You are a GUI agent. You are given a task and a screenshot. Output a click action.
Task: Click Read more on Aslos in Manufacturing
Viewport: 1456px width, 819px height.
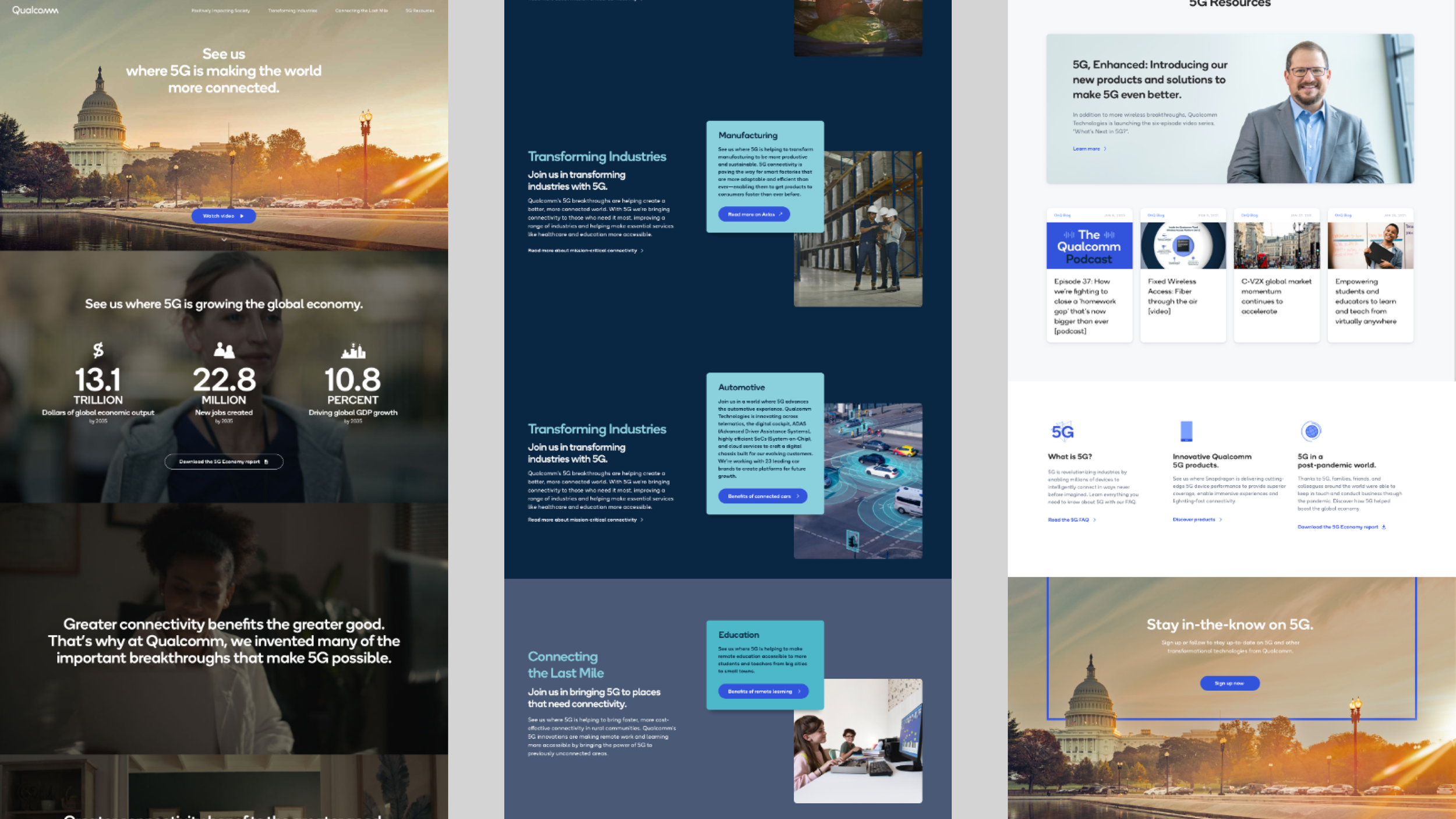click(754, 214)
